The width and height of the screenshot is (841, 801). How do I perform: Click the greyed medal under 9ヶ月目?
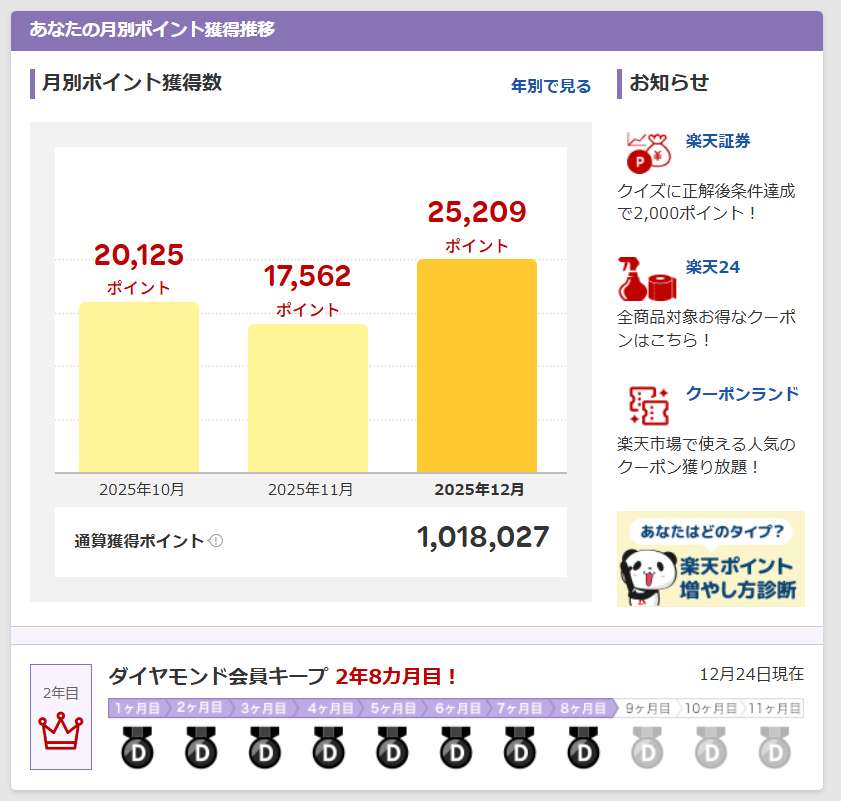point(647,747)
